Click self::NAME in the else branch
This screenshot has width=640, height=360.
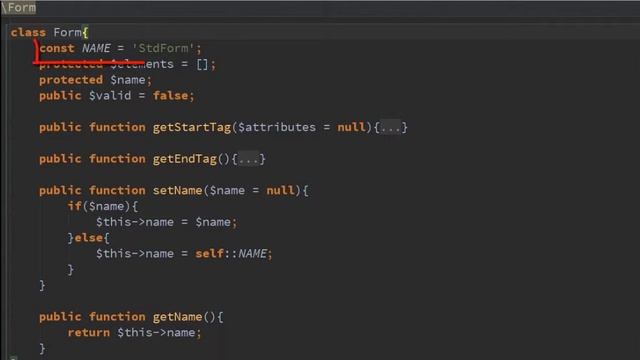(231, 253)
